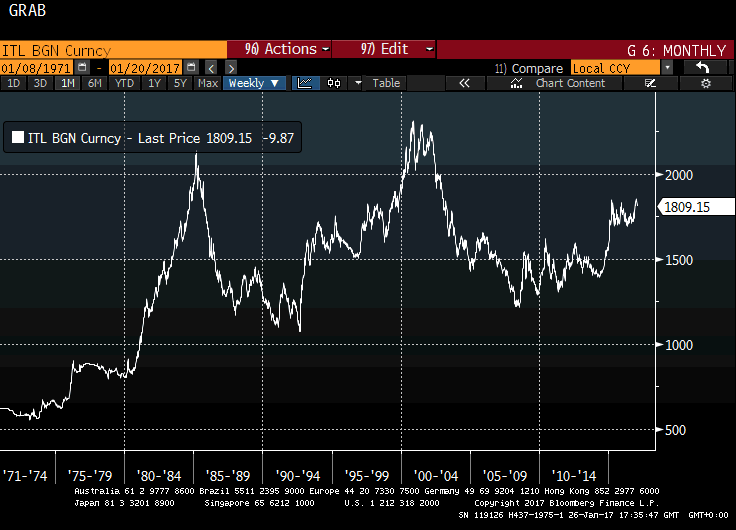Screen dimensions: 736x530
Task: Click the G 6: MONTHLY chart title
Action: [676, 50]
